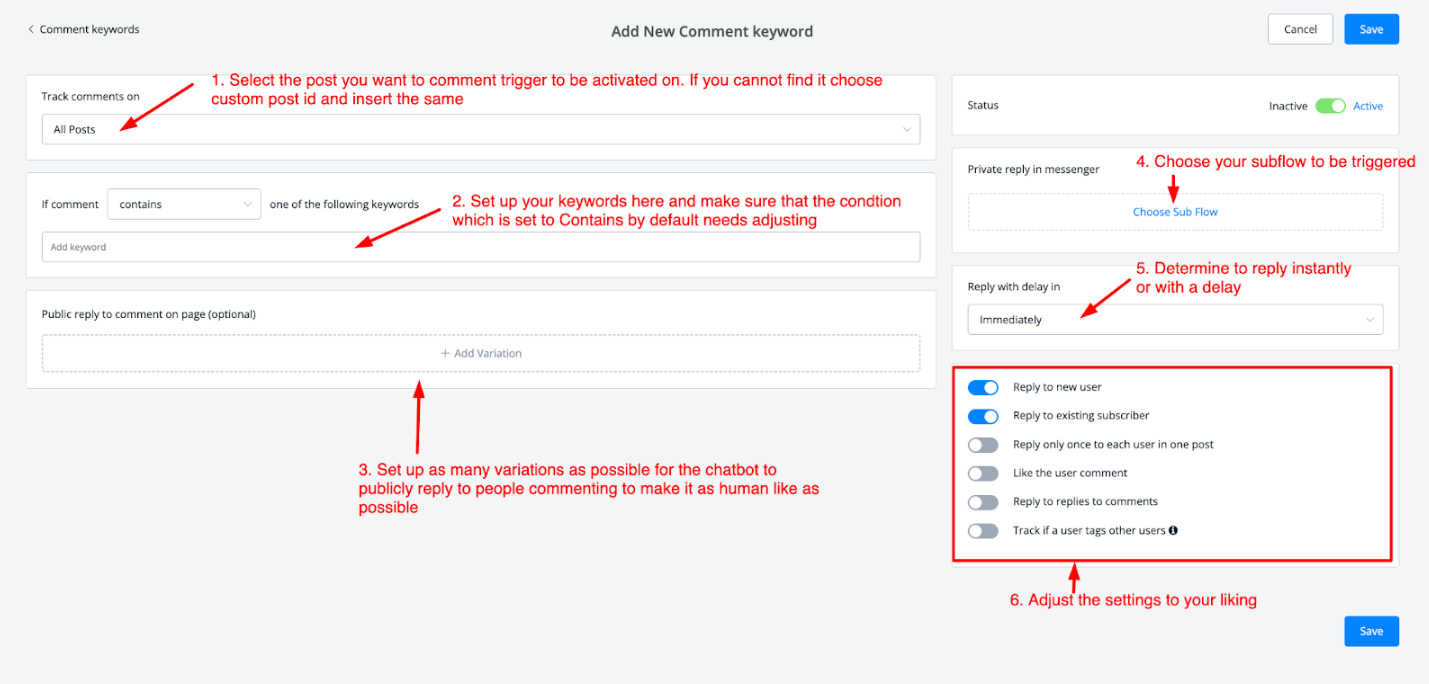Screen dimensions: 1429x684
Task: Enable Reply only once per user toggle
Action: (x=983, y=445)
